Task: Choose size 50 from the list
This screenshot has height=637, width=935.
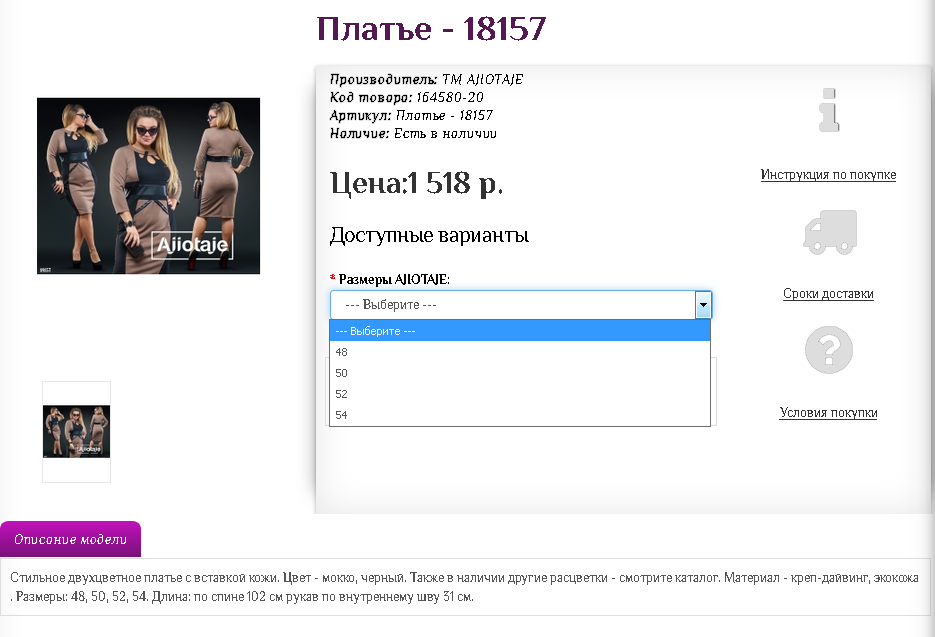Action: (520, 373)
